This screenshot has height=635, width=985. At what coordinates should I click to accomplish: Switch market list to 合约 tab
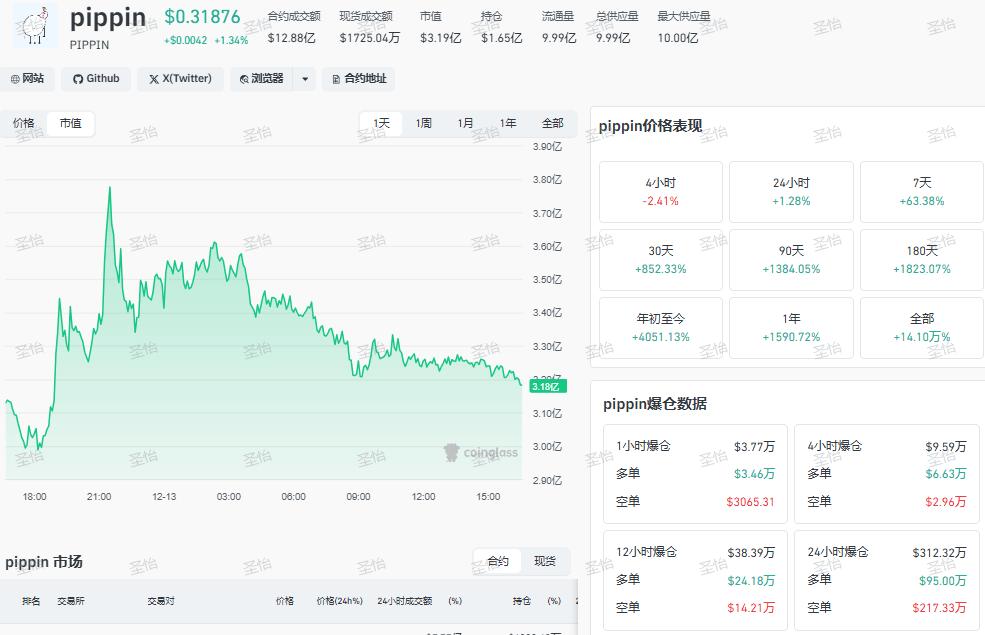[x=498, y=562]
